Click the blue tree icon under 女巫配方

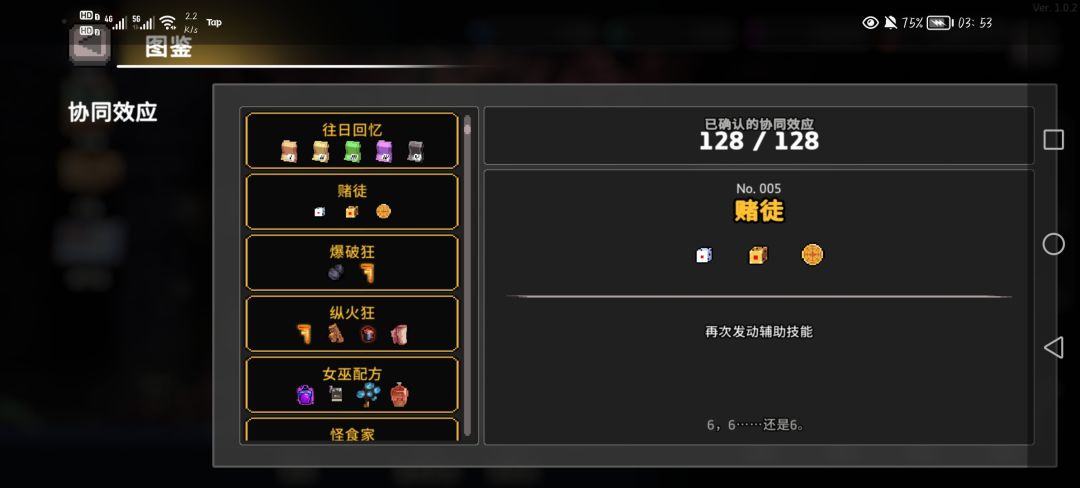(x=368, y=395)
